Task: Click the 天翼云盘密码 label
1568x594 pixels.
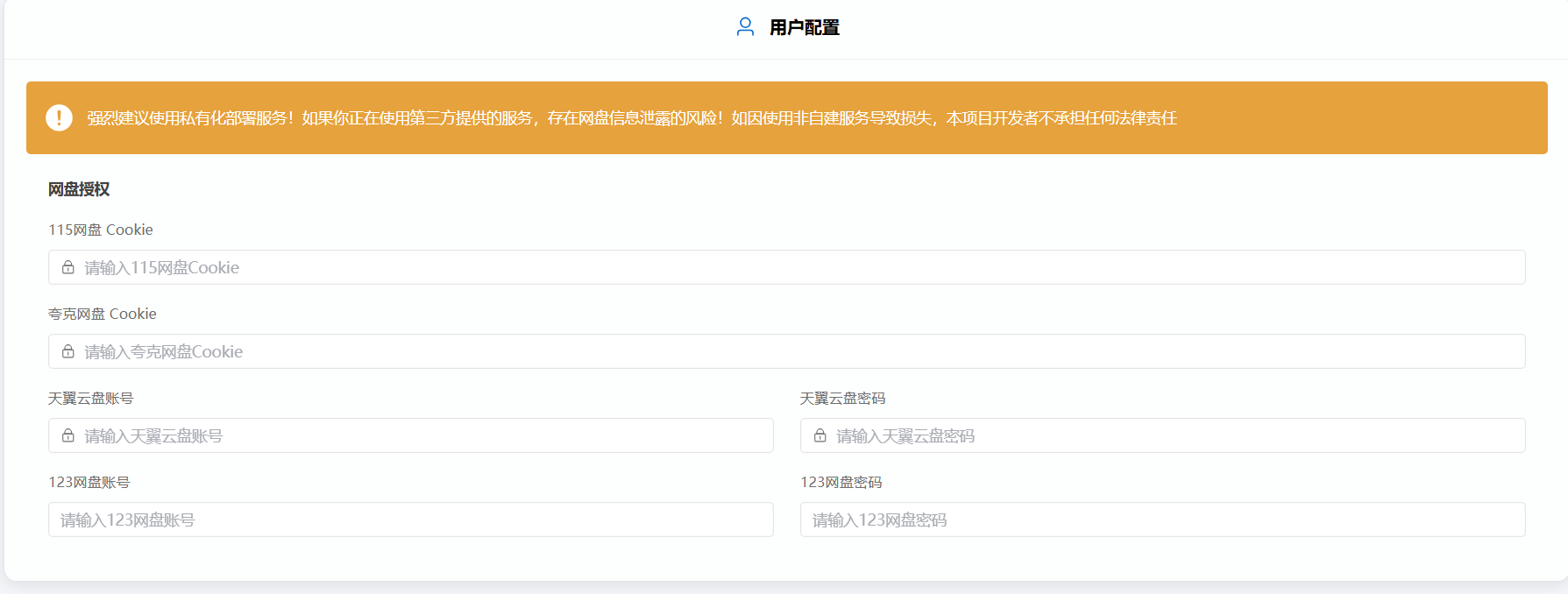Action: tap(842, 398)
